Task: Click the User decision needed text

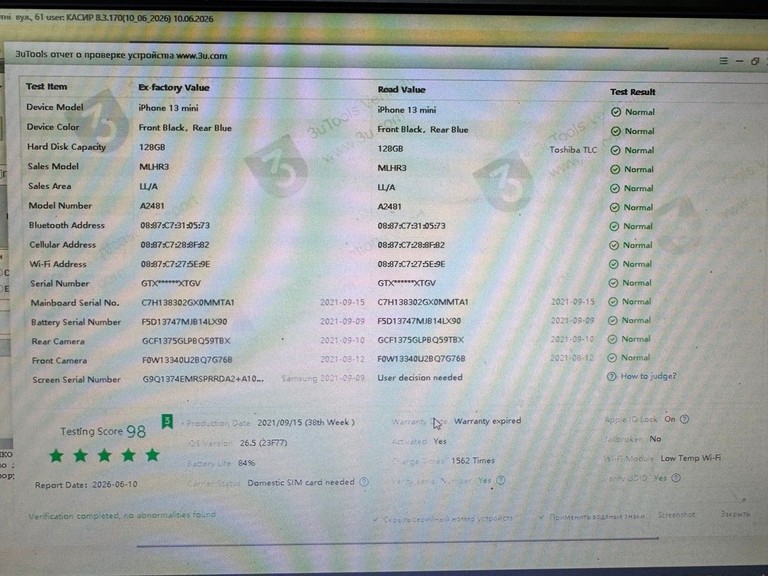Action: coord(420,378)
